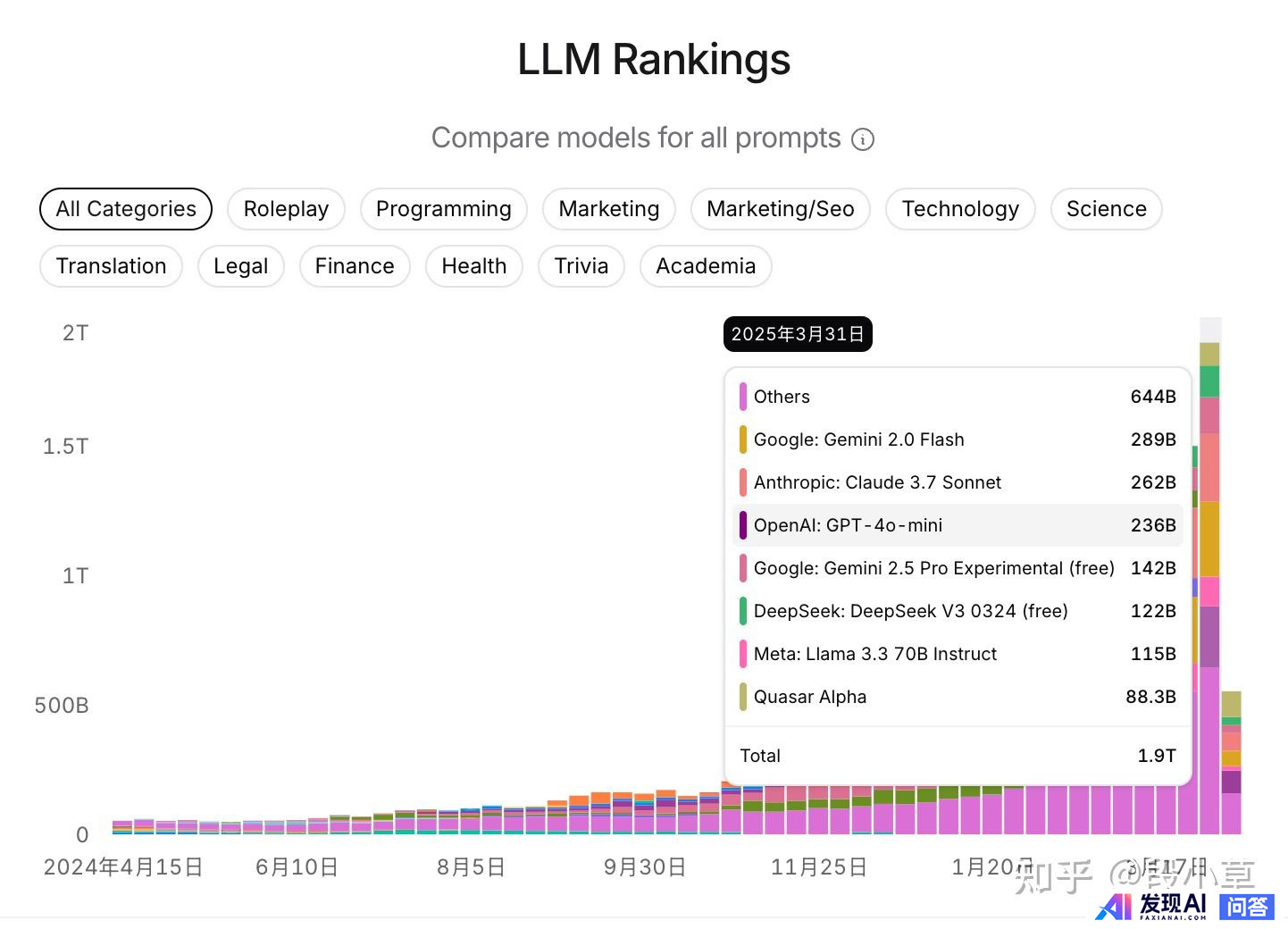Click the 1T y-axis label

tap(76, 576)
